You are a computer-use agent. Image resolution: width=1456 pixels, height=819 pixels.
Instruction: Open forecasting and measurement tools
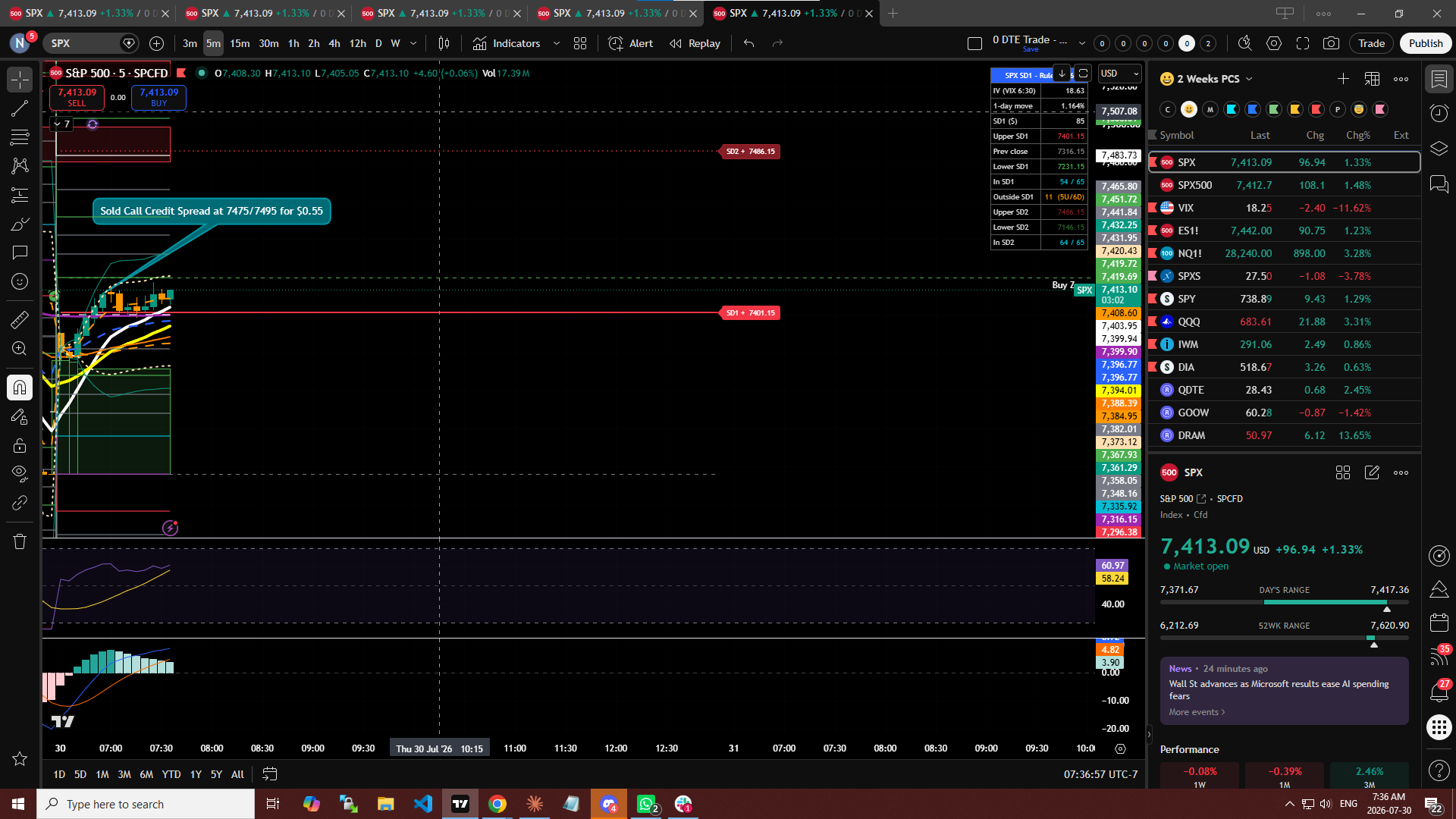pyautogui.click(x=20, y=195)
